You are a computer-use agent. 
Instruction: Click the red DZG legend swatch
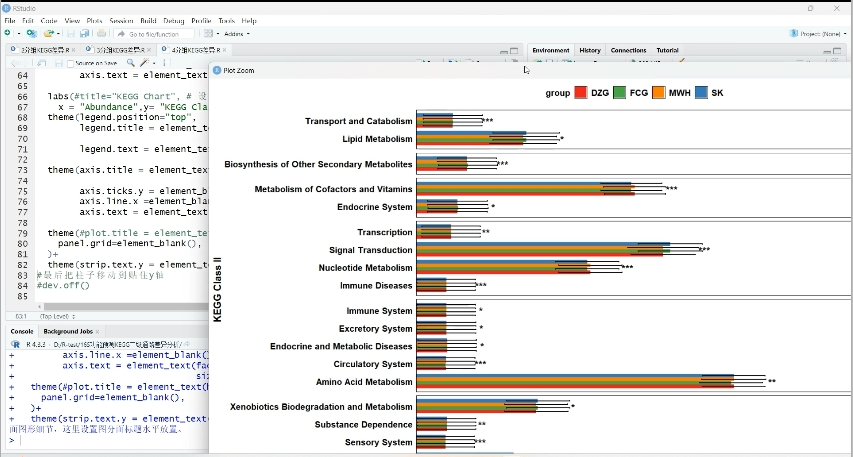581,92
